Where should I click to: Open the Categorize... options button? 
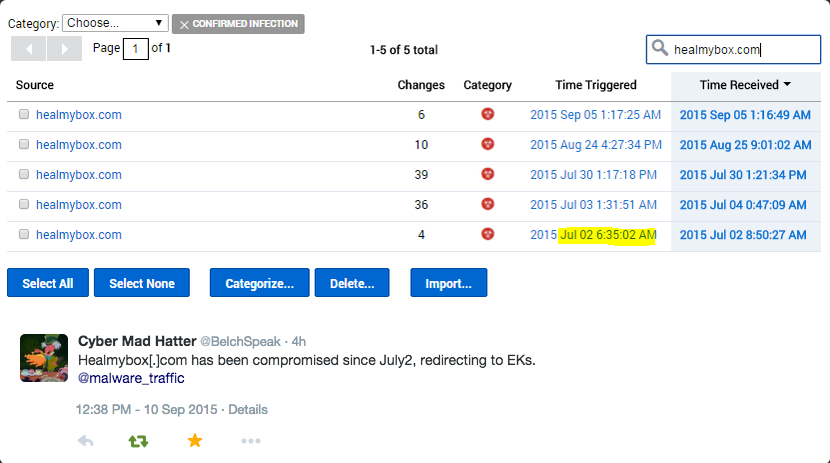[258, 283]
